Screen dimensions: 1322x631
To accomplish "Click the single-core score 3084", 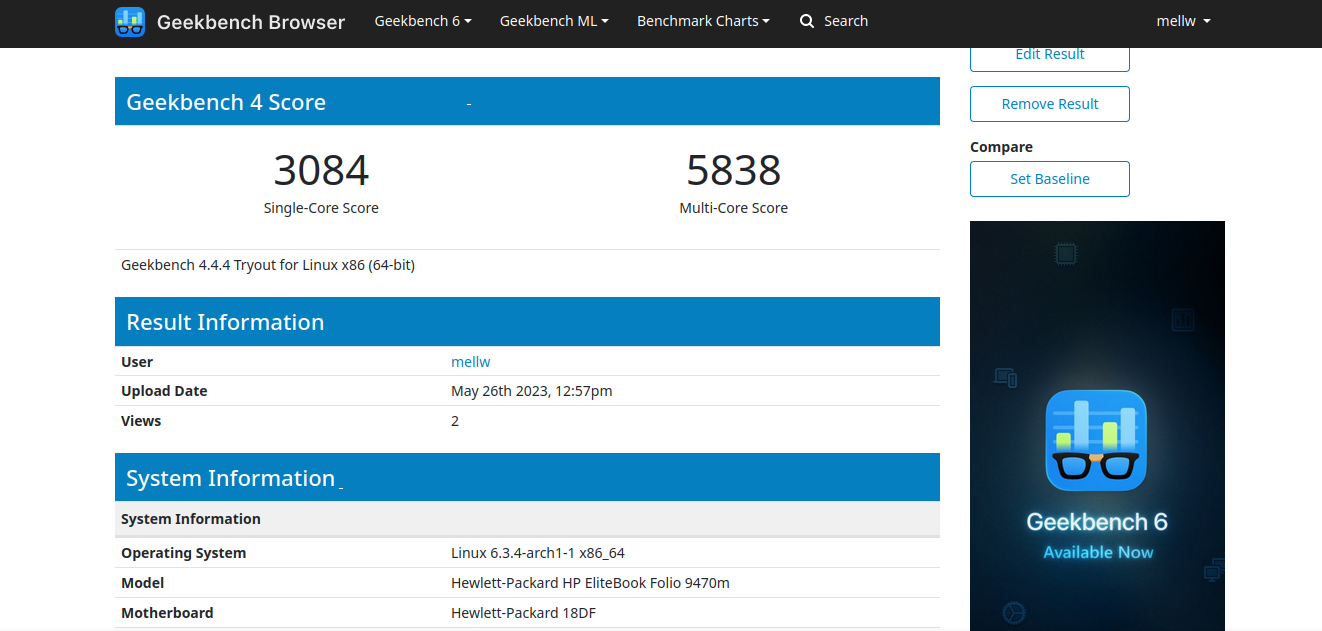I will [321, 170].
